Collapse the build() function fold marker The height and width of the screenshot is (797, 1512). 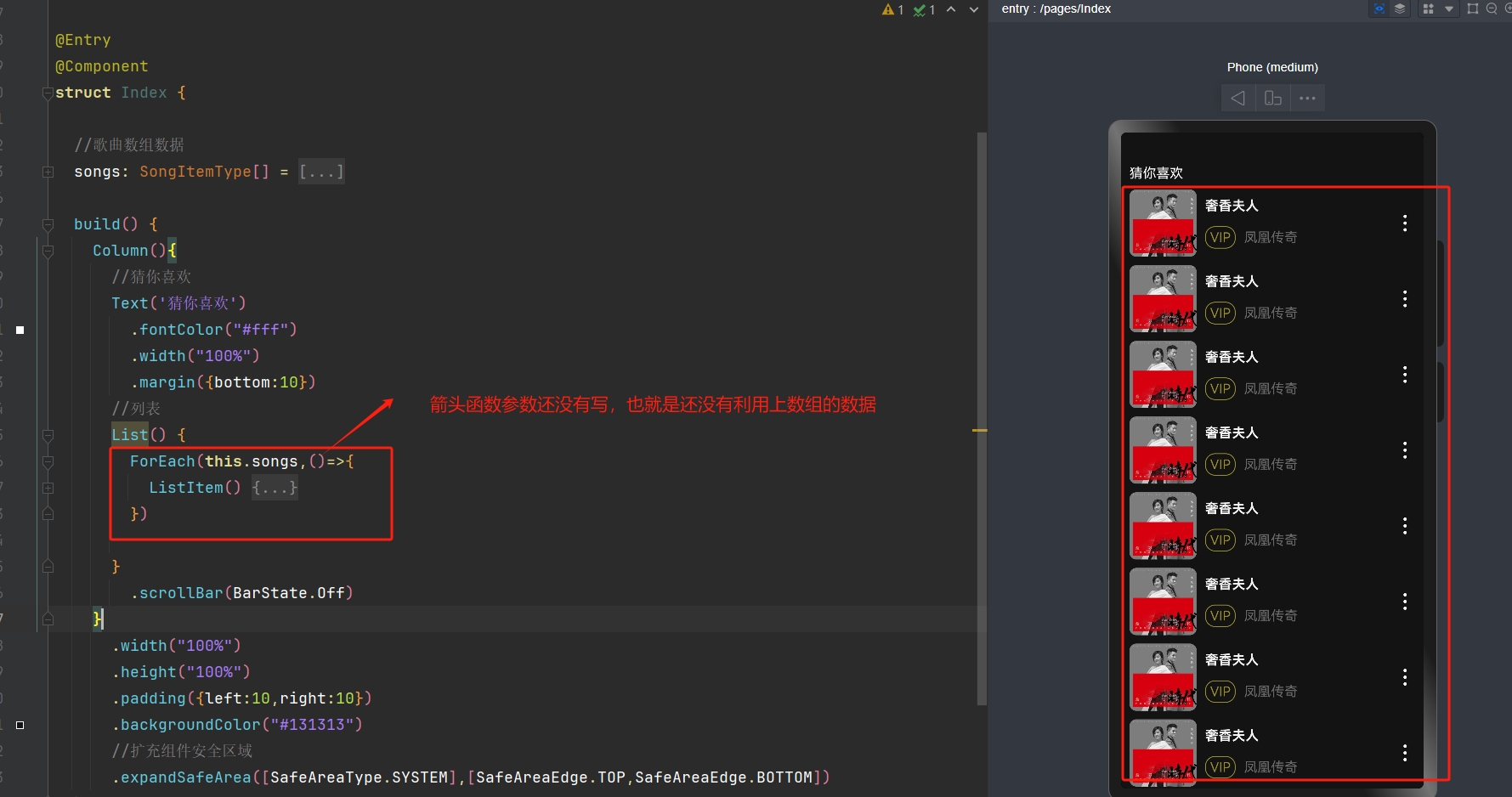click(48, 224)
